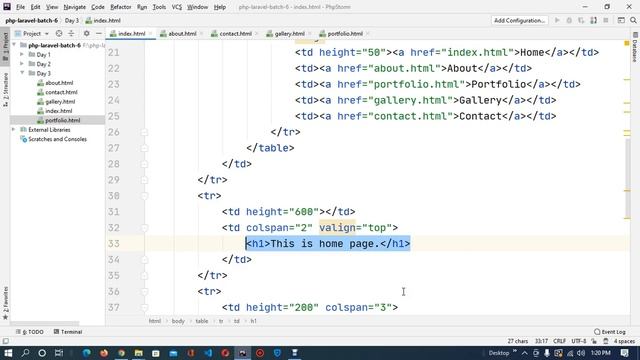640x360 pixels.
Task: Collapse the Day 3 folder
Action: [22, 73]
